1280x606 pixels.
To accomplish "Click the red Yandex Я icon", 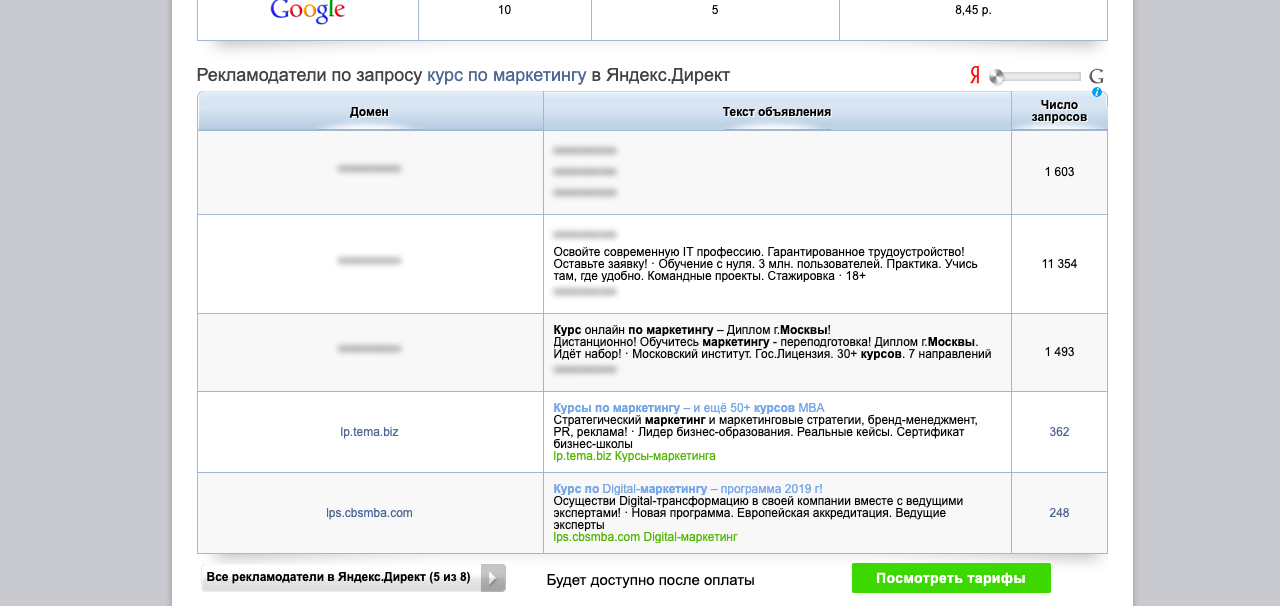I will point(975,76).
